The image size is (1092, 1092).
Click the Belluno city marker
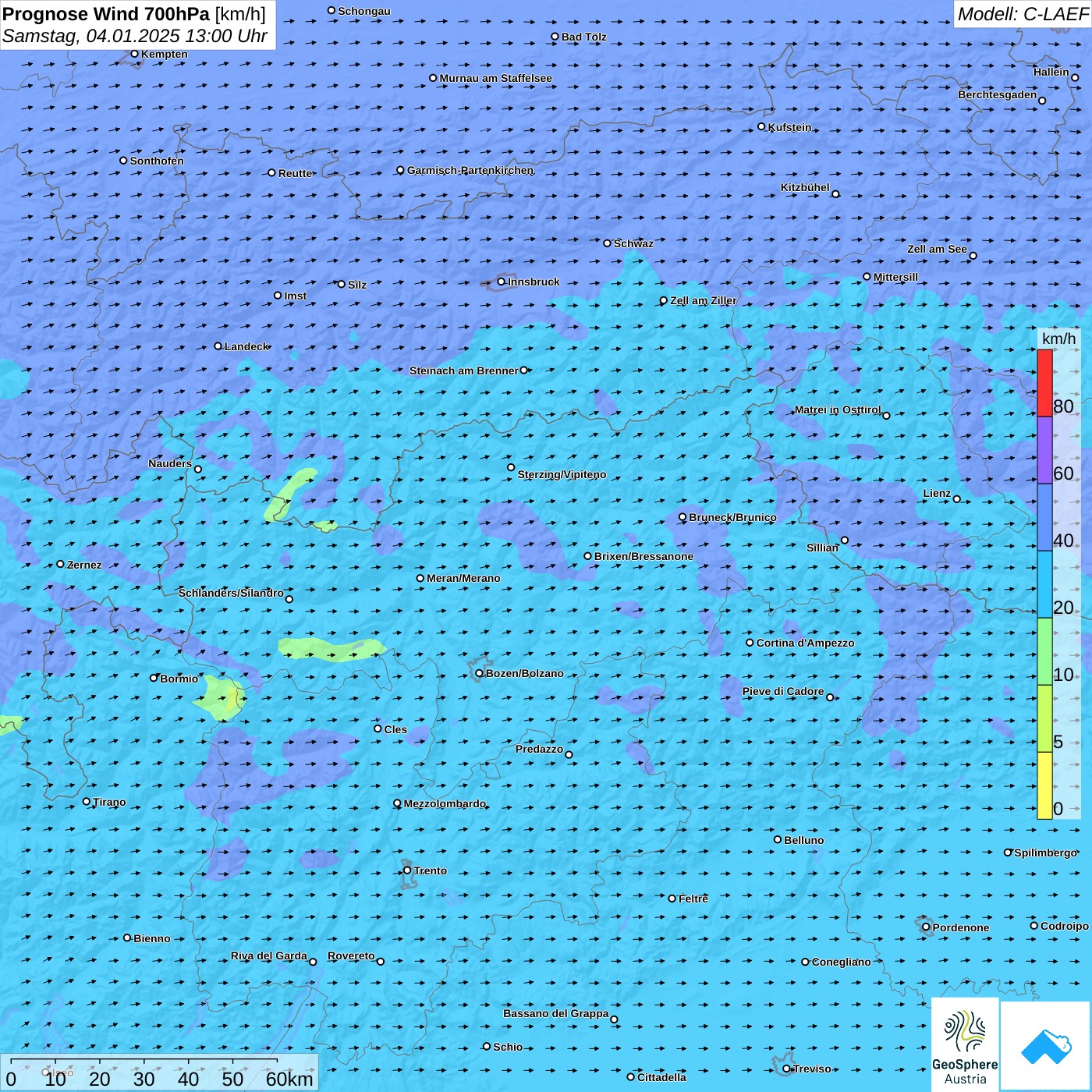pos(778,839)
